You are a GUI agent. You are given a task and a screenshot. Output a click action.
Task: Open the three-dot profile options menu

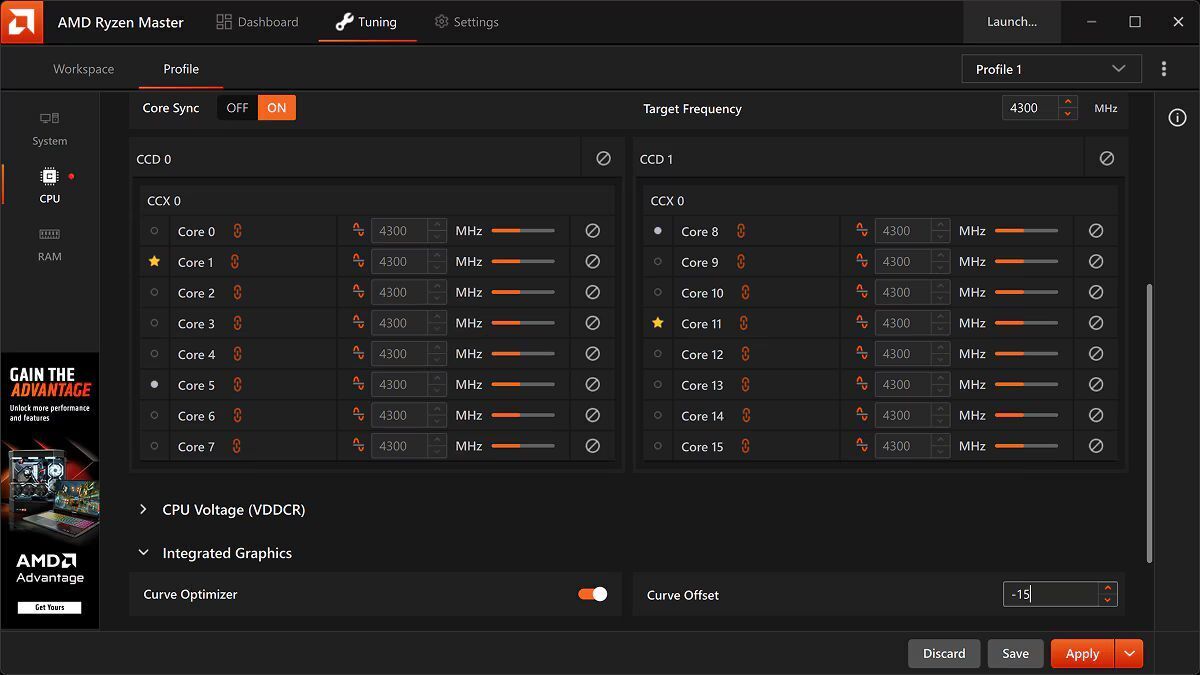point(1164,69)
